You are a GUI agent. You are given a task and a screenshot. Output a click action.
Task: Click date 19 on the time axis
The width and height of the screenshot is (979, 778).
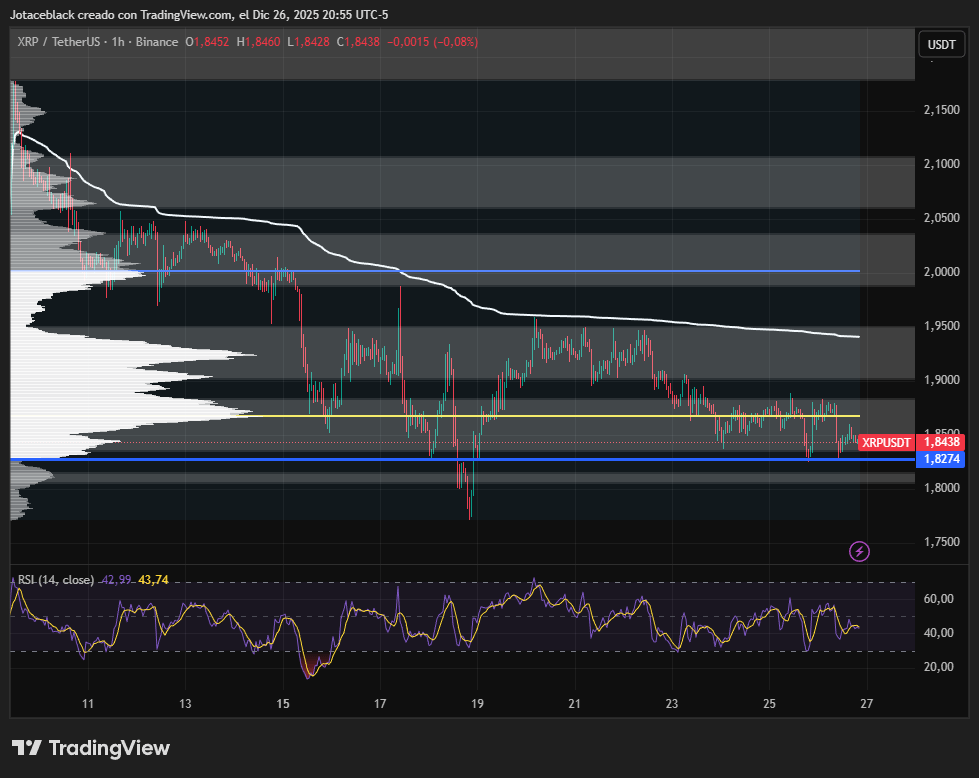(x=477, y=704)
